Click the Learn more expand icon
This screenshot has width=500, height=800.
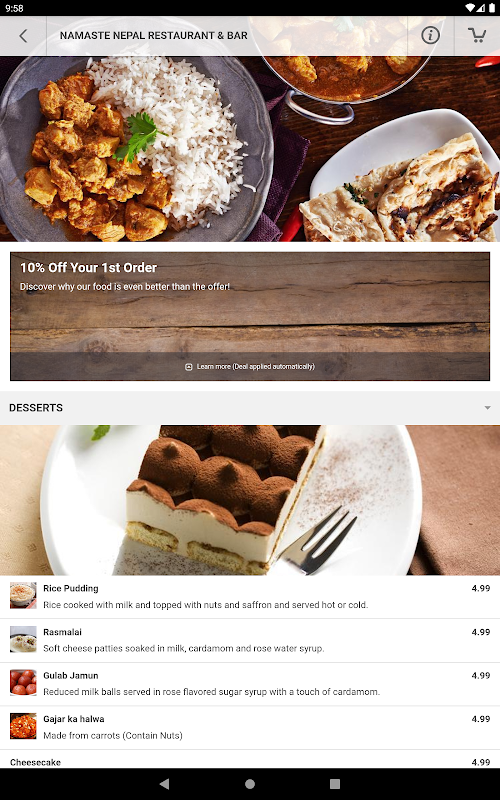click(188, 367)
